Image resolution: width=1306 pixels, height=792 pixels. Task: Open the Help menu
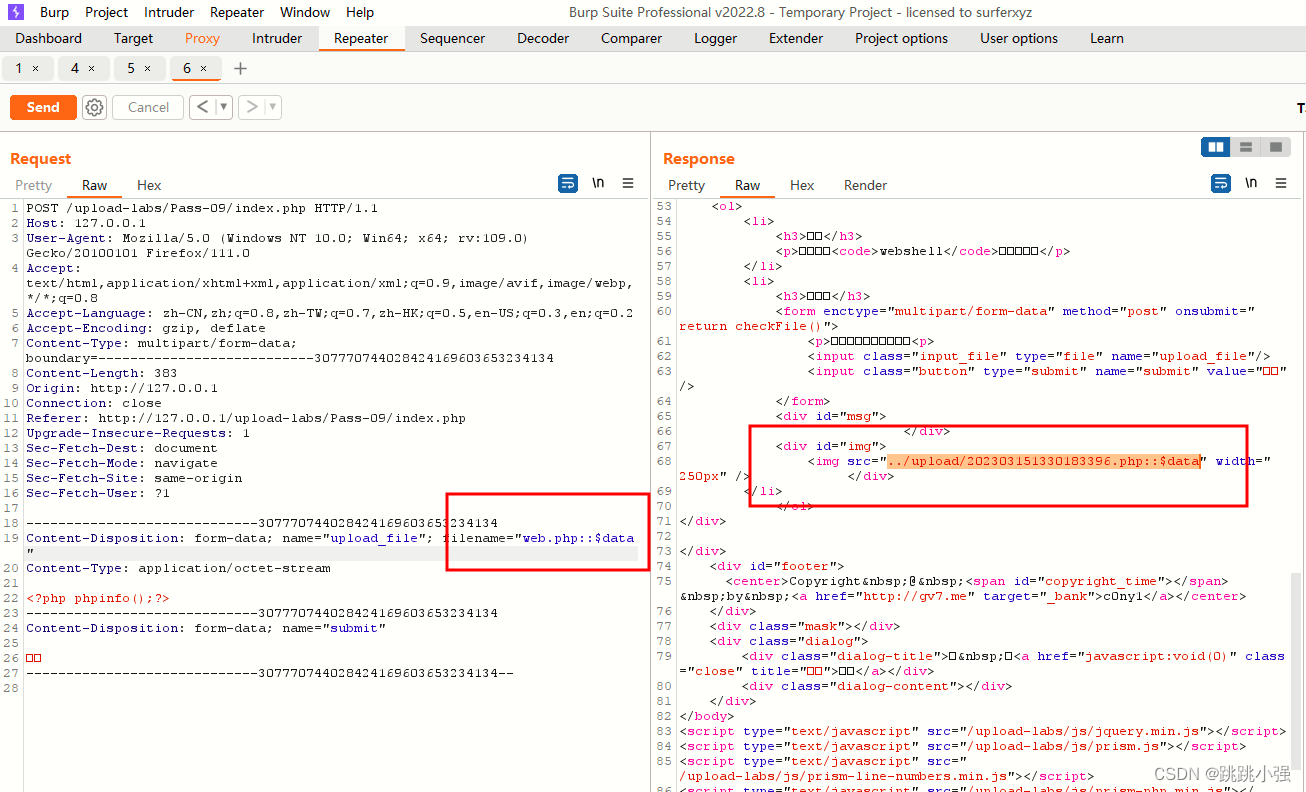360,12
